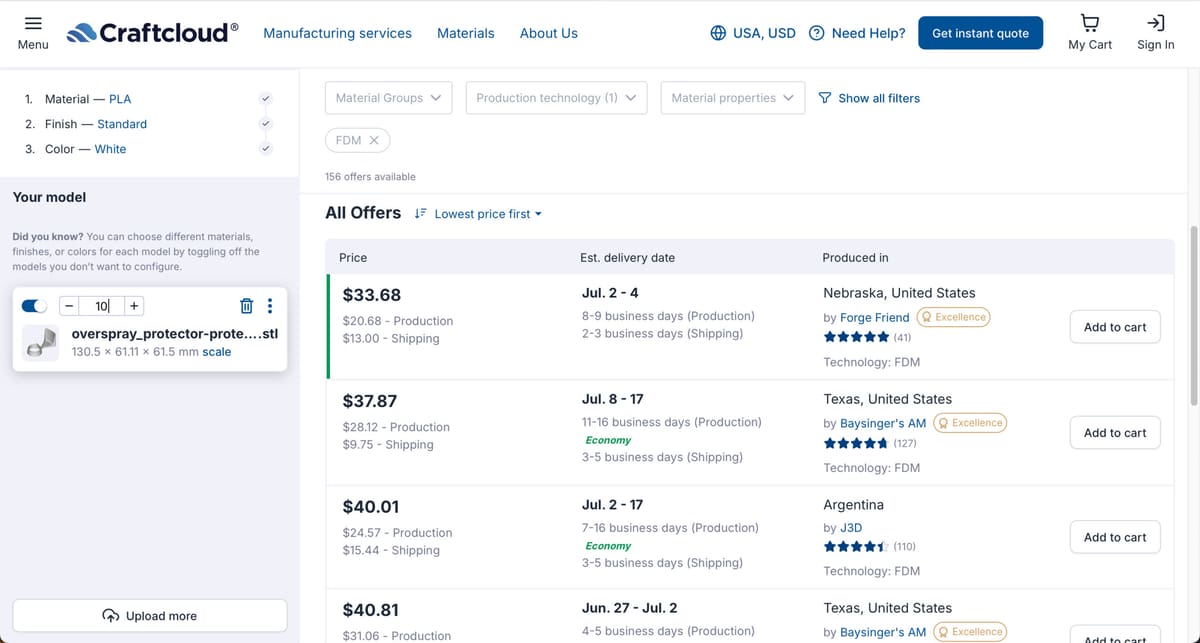Click the check mark next to Material PLA
The image size is (1200, 643).
(x=265, y=99)
